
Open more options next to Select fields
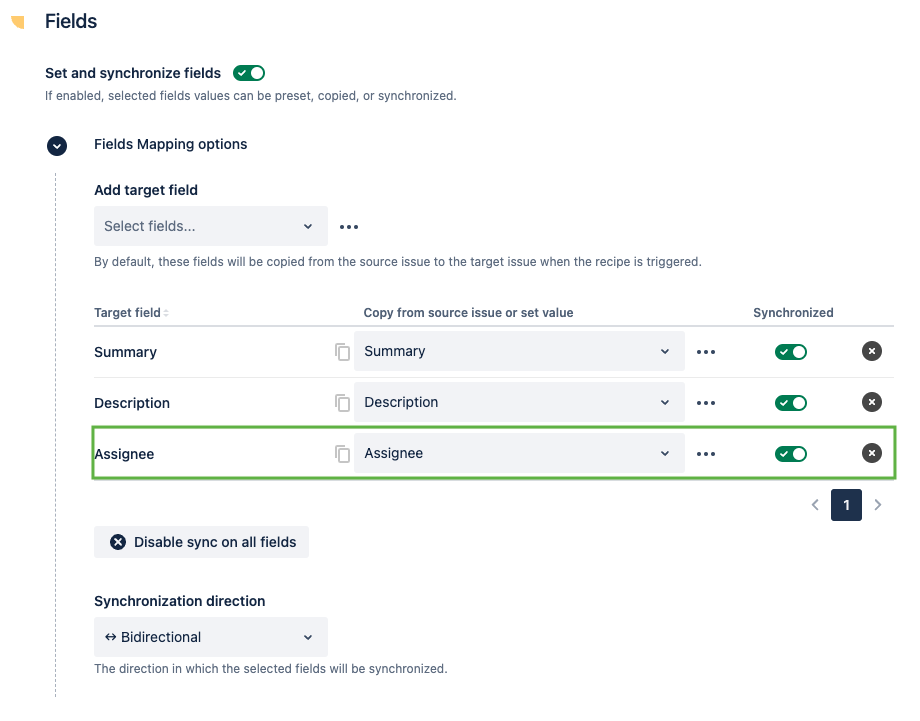pos(348,227)
